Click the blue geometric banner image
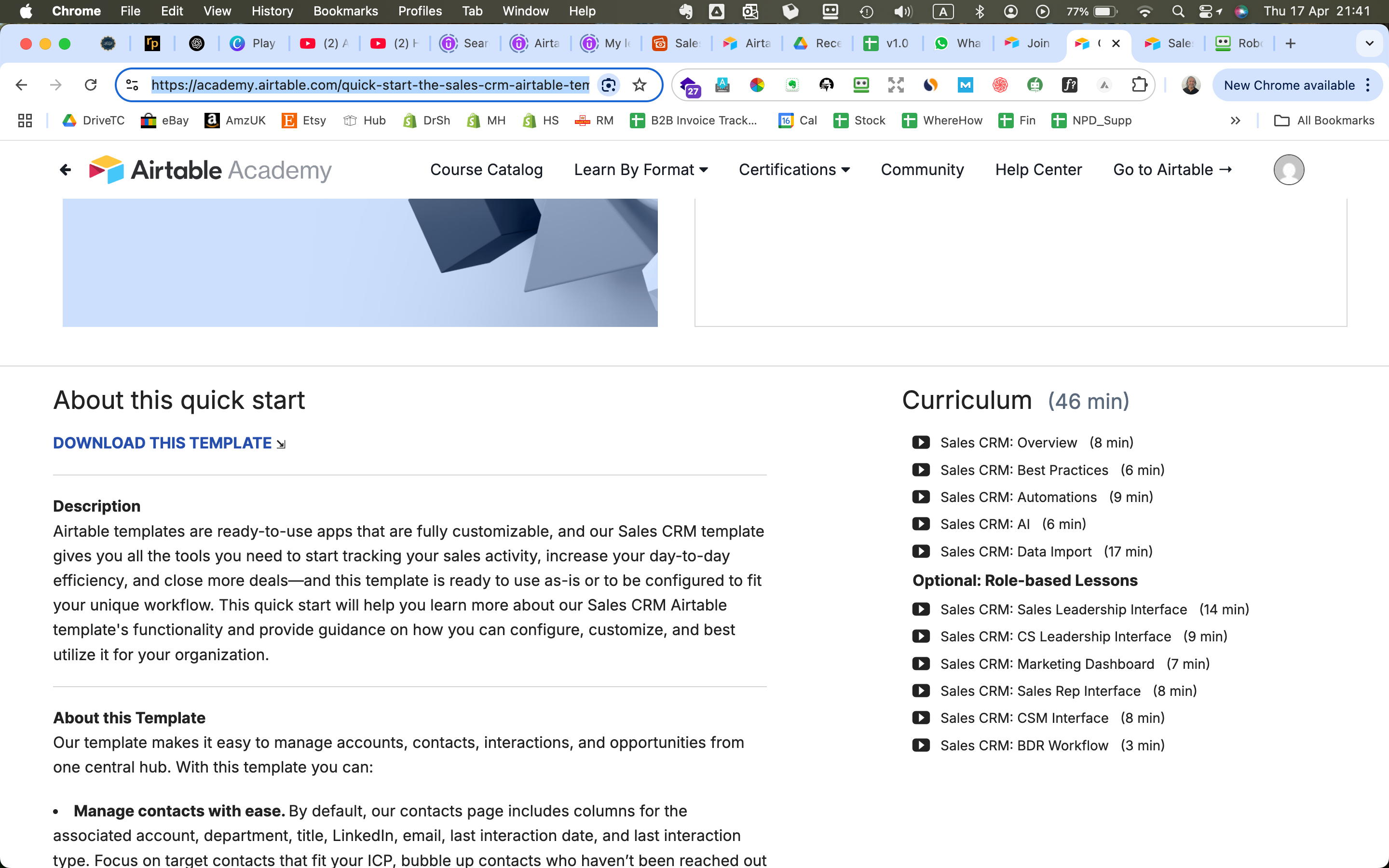The image size is (1389, 868). tap(360, 262)
